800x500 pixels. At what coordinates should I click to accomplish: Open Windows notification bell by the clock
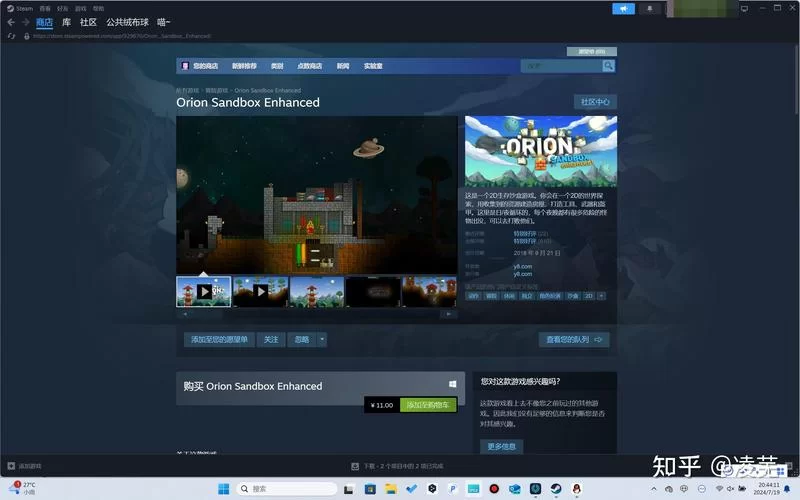(787, 489)
